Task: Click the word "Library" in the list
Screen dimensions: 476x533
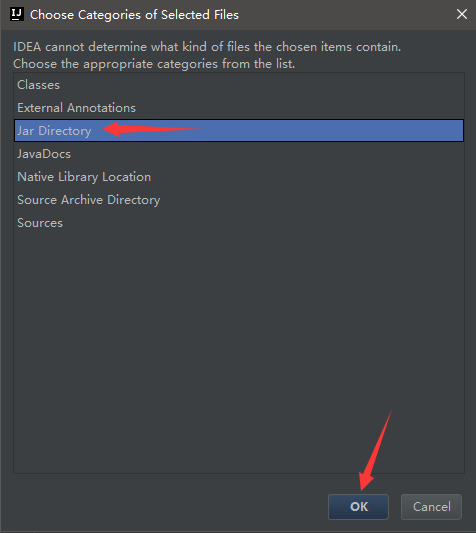Action: (x=78, y=177)
